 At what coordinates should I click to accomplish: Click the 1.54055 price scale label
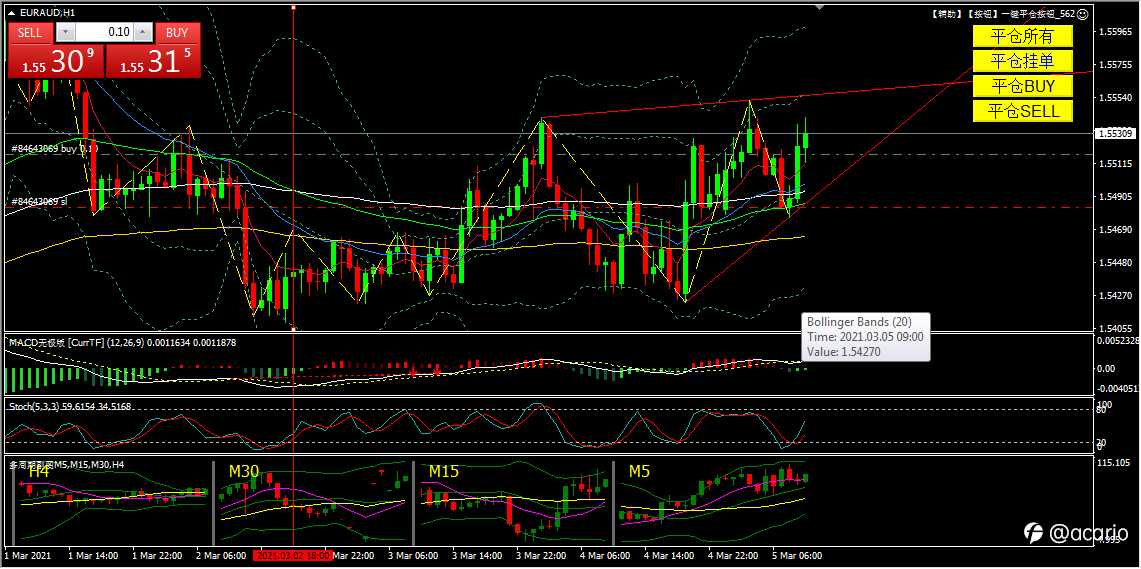coord(1115,328)
